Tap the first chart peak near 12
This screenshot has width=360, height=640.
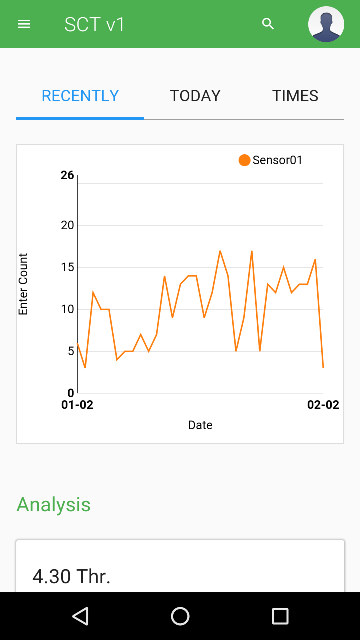pyautogui.click(x=93, y=292)
